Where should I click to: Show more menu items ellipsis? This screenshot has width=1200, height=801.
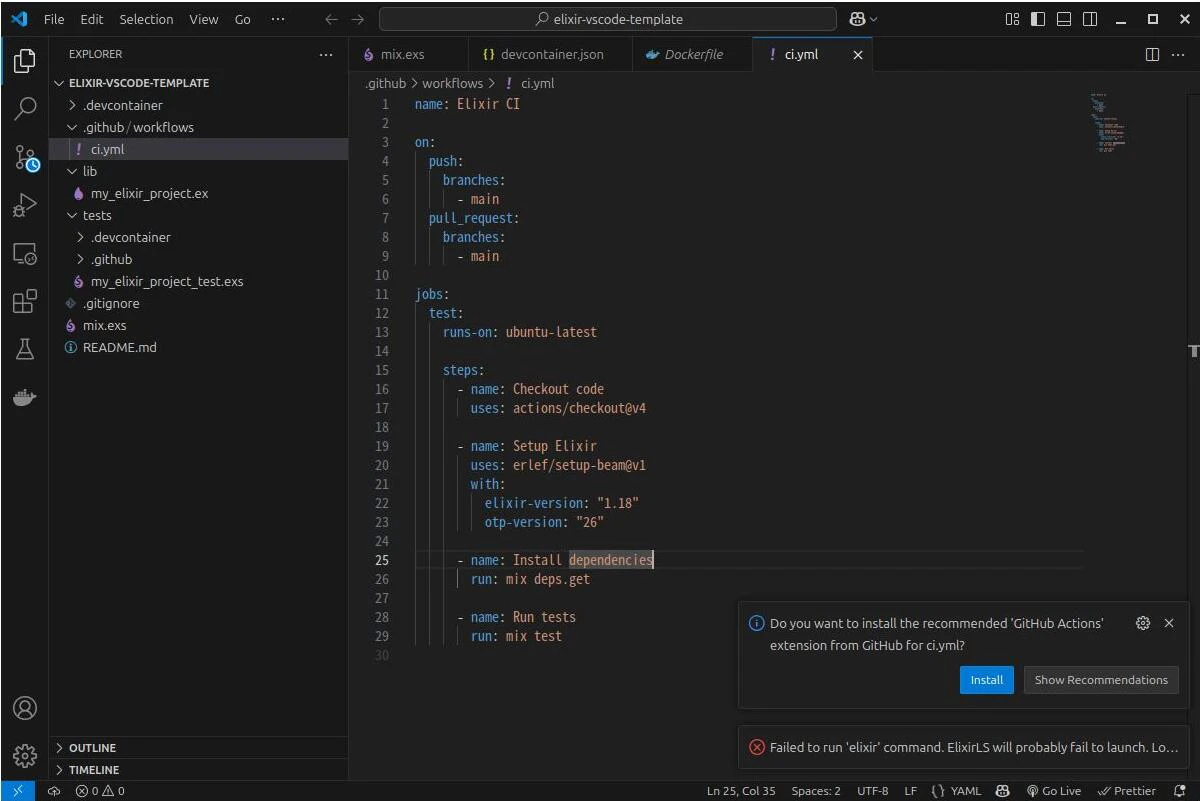tap(278, 19)
